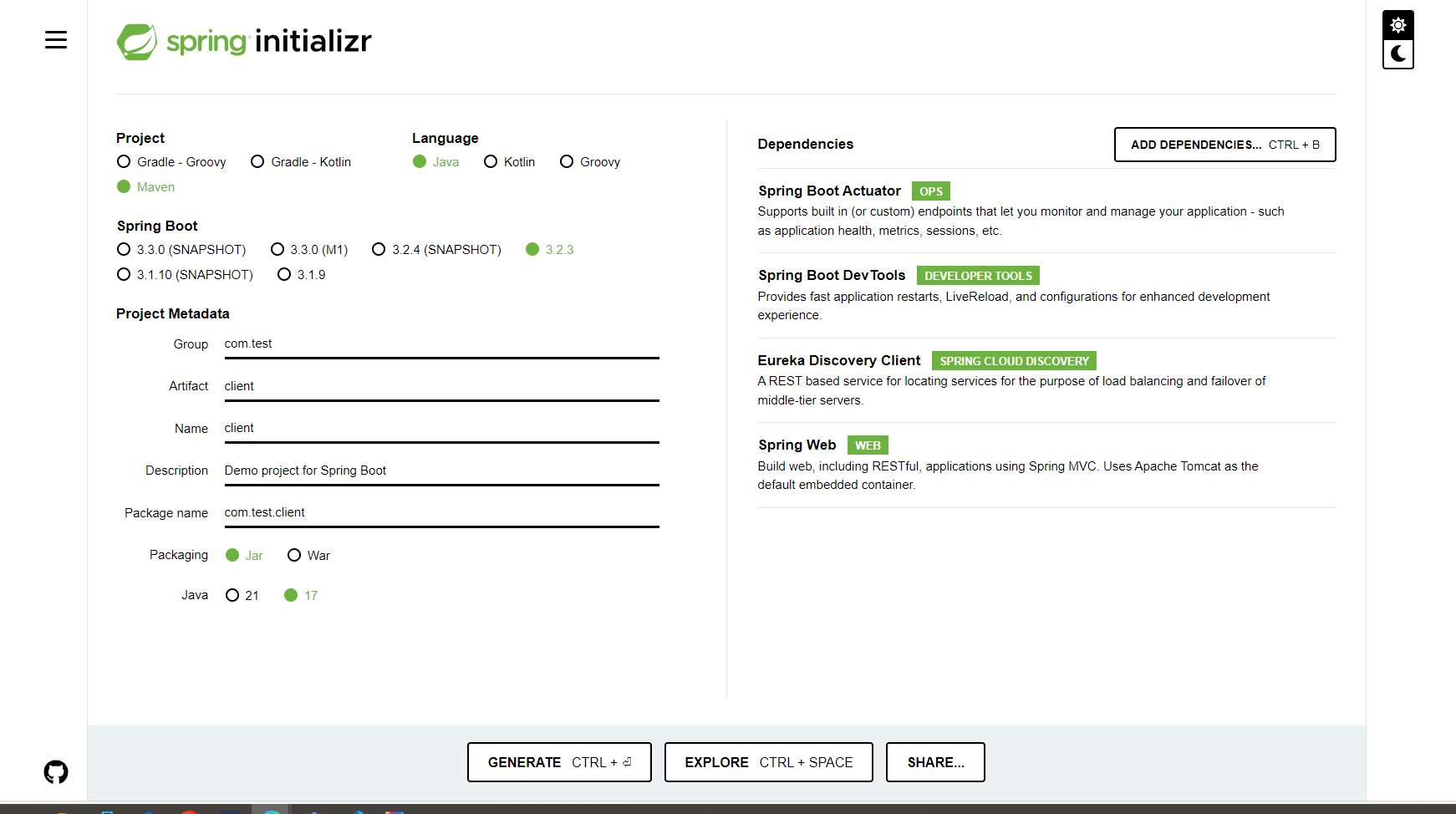Screen dimensions: 1456x814
Task: Select Spring Boot 3.1.9 version
Action: click(302, 275)
